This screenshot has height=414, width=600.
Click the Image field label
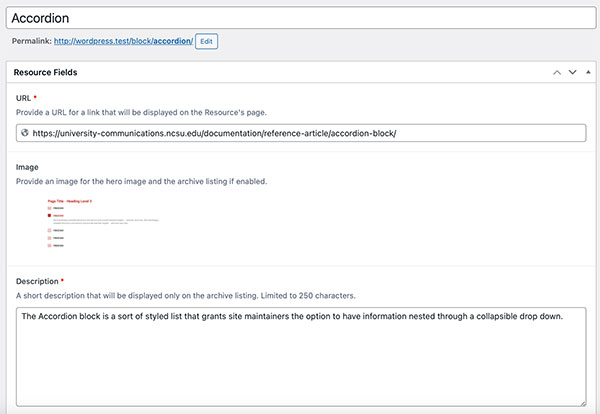click(27, 167)
